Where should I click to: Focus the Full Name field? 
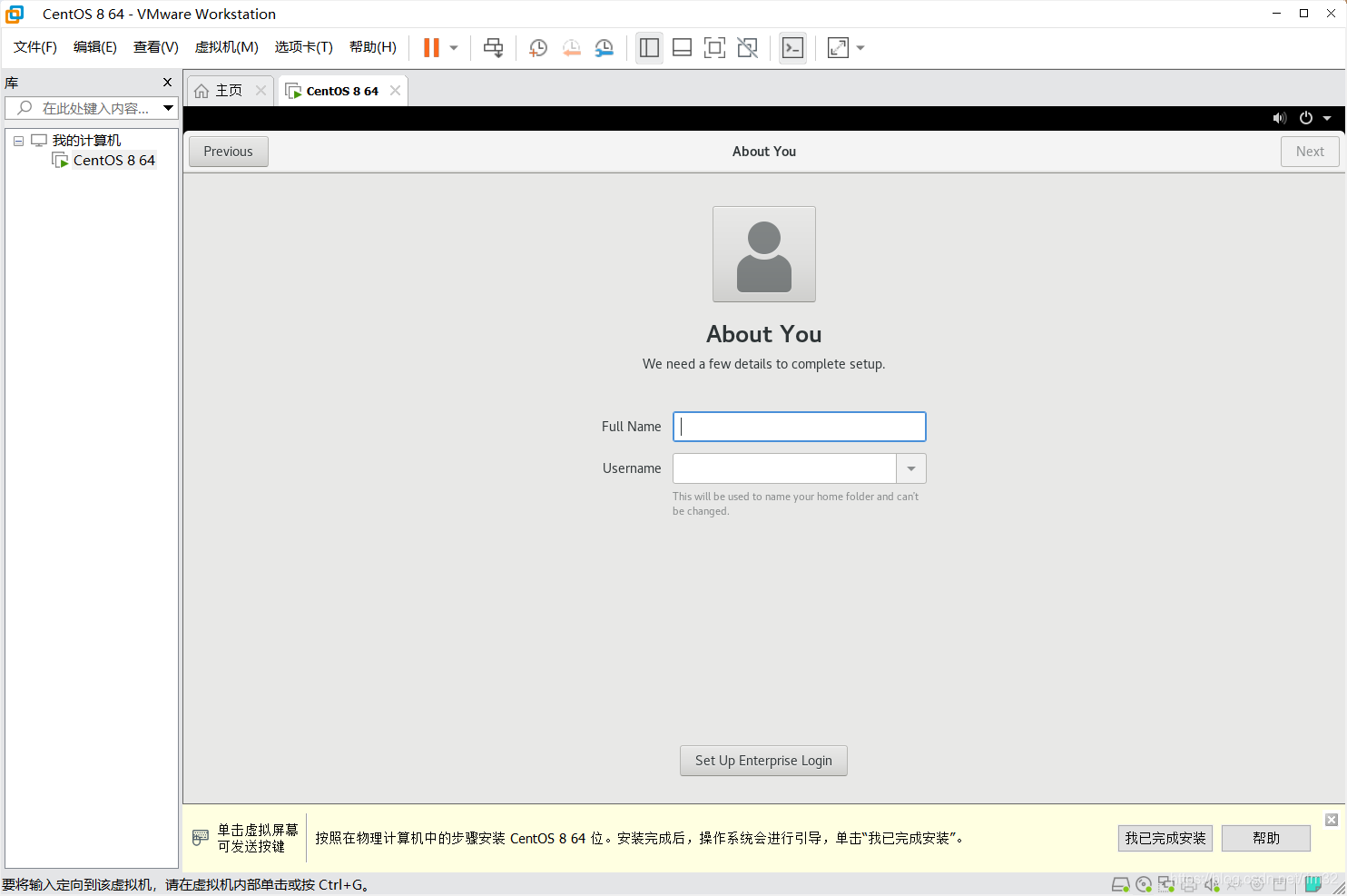(x=800, y=427)
